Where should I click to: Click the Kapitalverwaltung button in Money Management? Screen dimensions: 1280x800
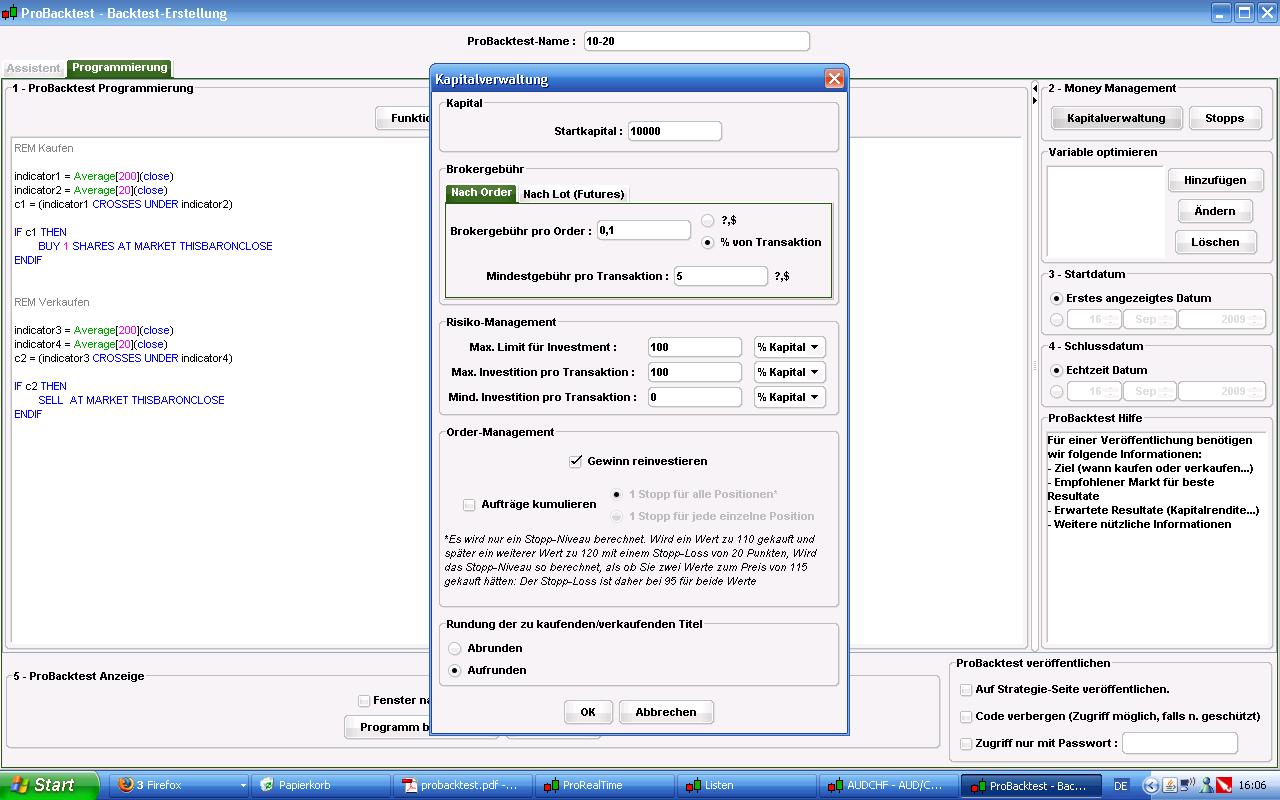pyautogui.click(x=1116, y=118)
